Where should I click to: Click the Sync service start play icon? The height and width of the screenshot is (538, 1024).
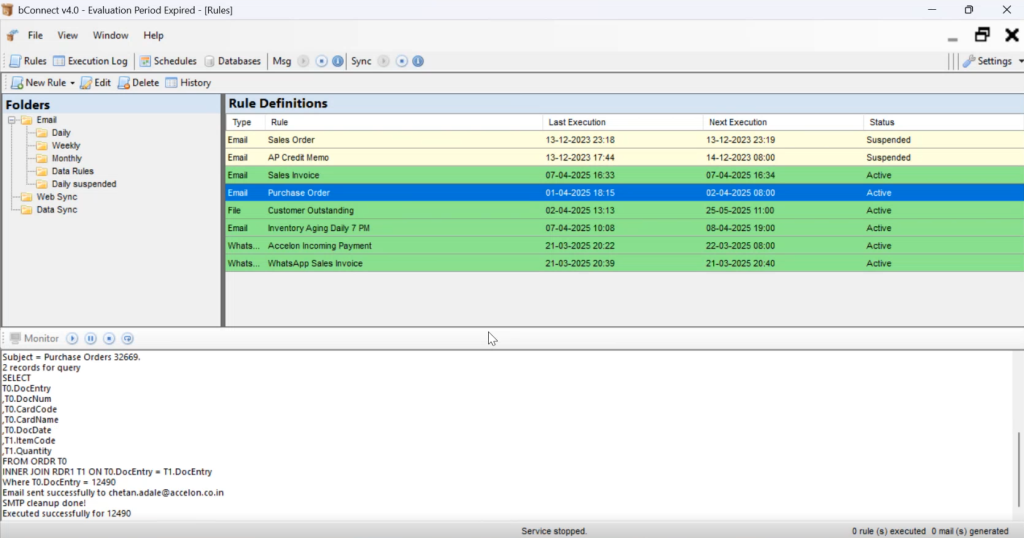pyautogui.click(x=383, y=61)
